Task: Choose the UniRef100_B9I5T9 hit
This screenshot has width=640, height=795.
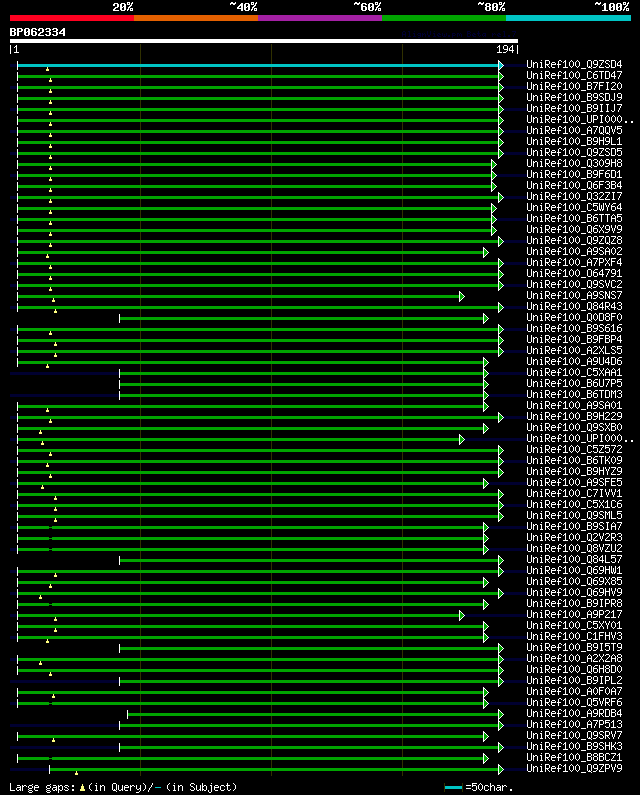Action: point(574,648)
